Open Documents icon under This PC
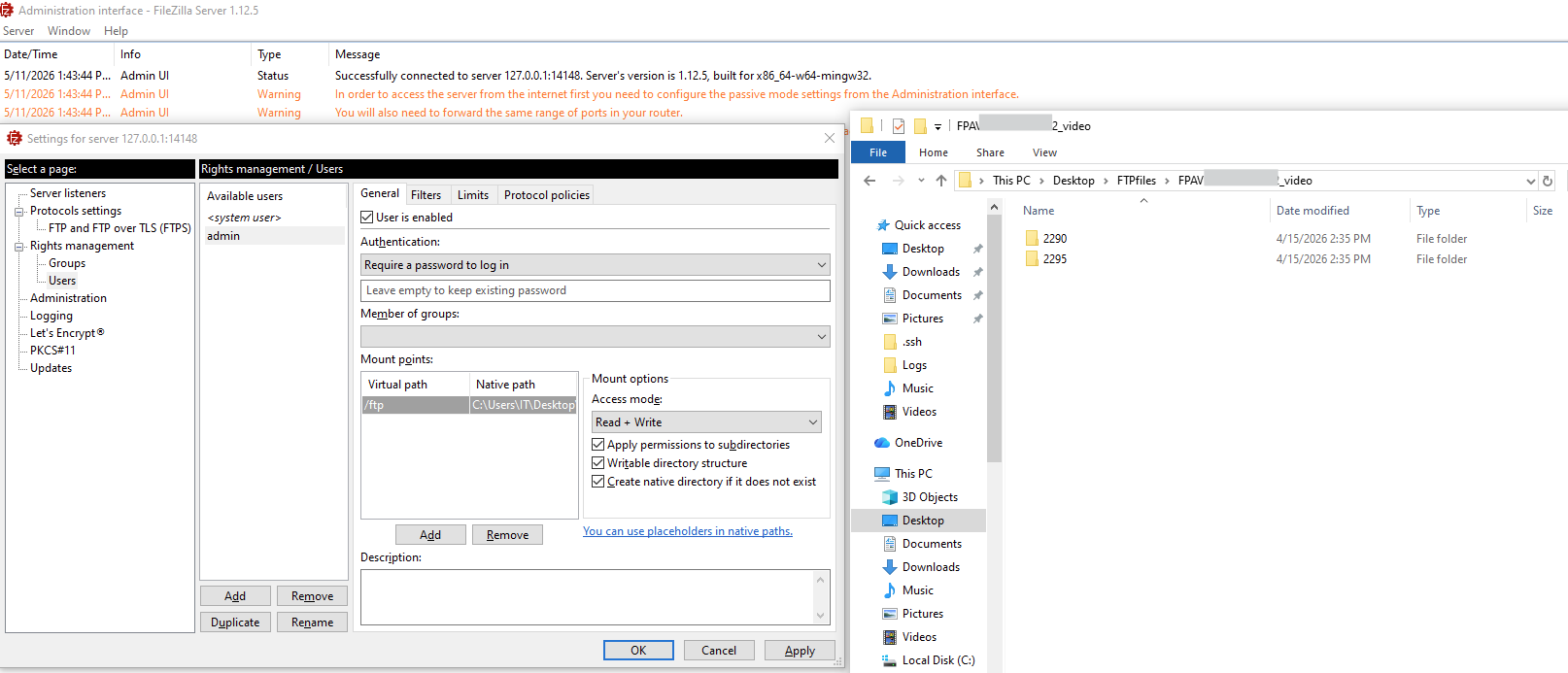This screenshot has width=1568, height=673. click(x=889, y=544)
